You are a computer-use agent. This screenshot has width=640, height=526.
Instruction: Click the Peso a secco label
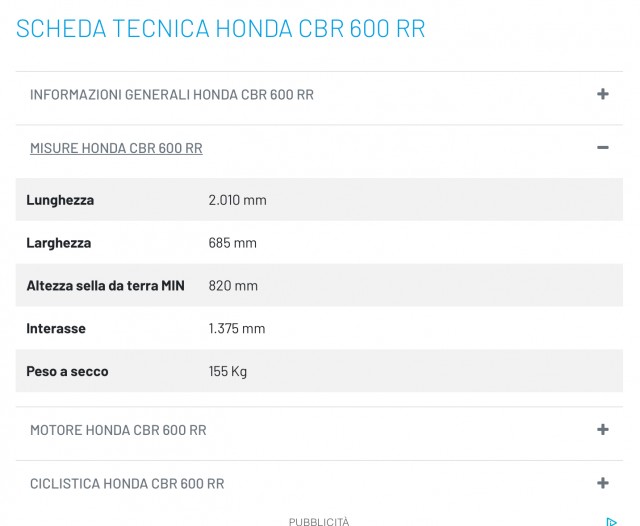[x=67, y=372]
